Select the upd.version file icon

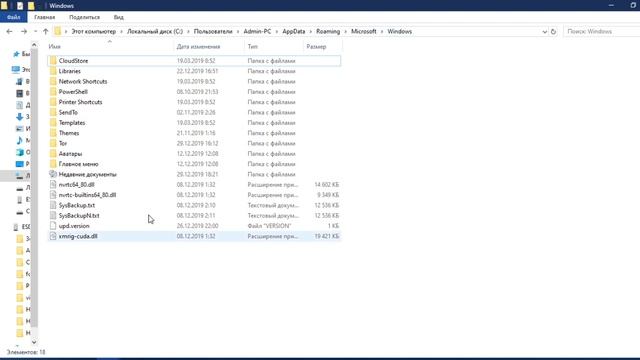pos(53,226)
